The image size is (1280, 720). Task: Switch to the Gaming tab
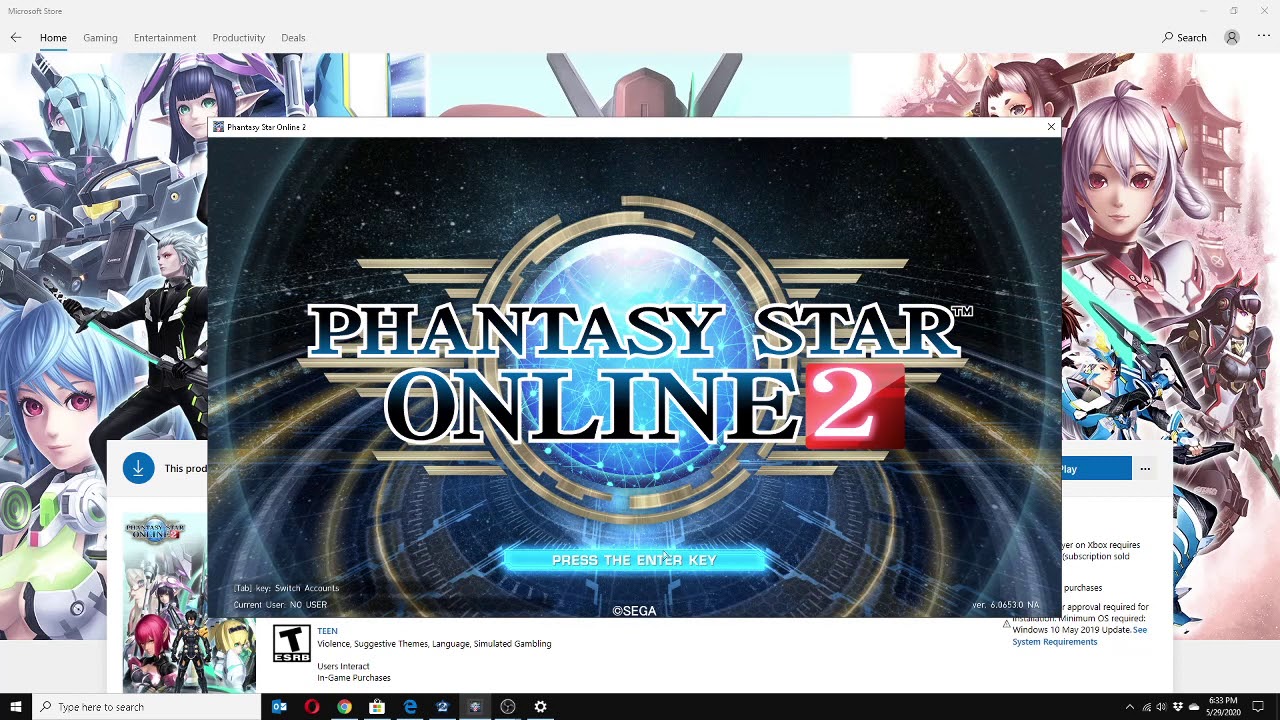[100, 38]
